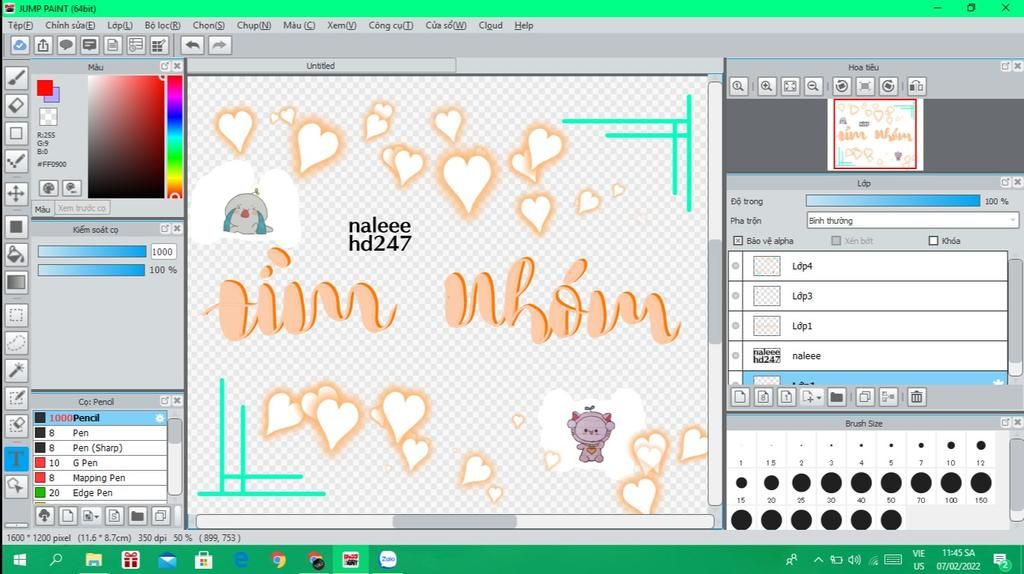The width and height of the screenshot is (1024, 574).
Task: Click the red foreground color swatch
Action: click(x=44, y=88)
